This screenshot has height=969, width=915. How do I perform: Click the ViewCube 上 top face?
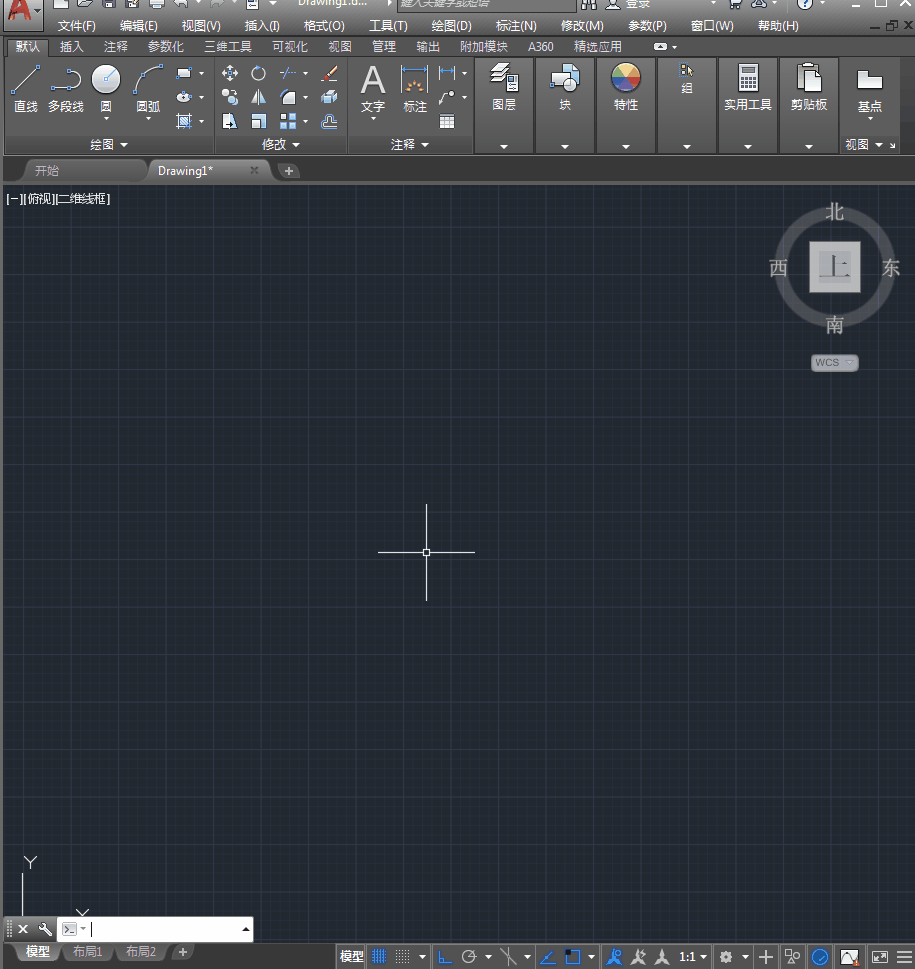tap(835, 267)
